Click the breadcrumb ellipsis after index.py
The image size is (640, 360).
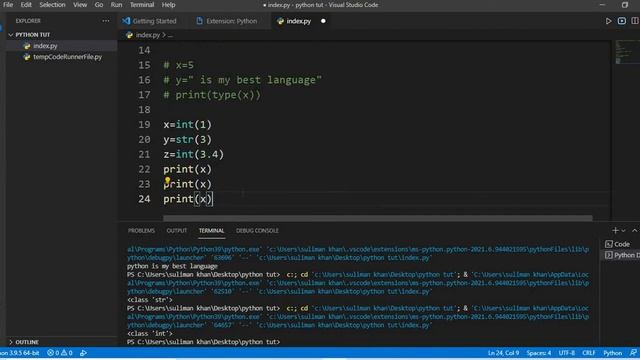(170, 36)
